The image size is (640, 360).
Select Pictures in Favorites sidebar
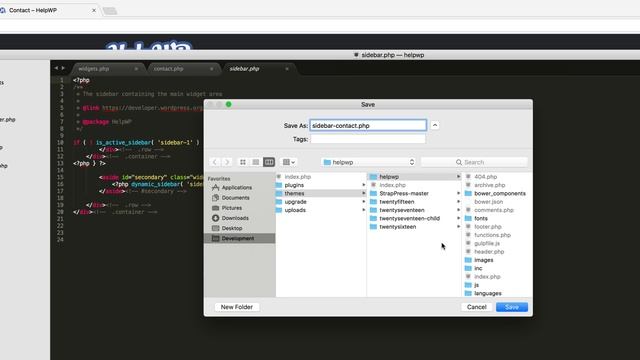click(x=231, y=208)
